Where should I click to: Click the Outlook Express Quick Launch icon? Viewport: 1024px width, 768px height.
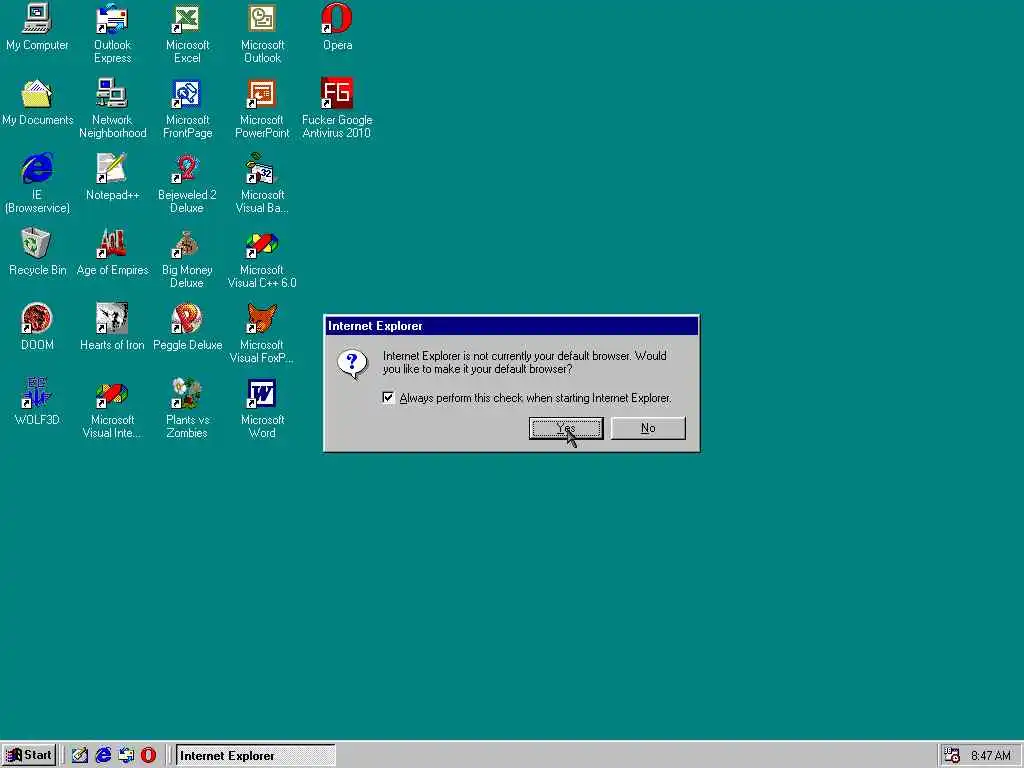click(126, 756)
